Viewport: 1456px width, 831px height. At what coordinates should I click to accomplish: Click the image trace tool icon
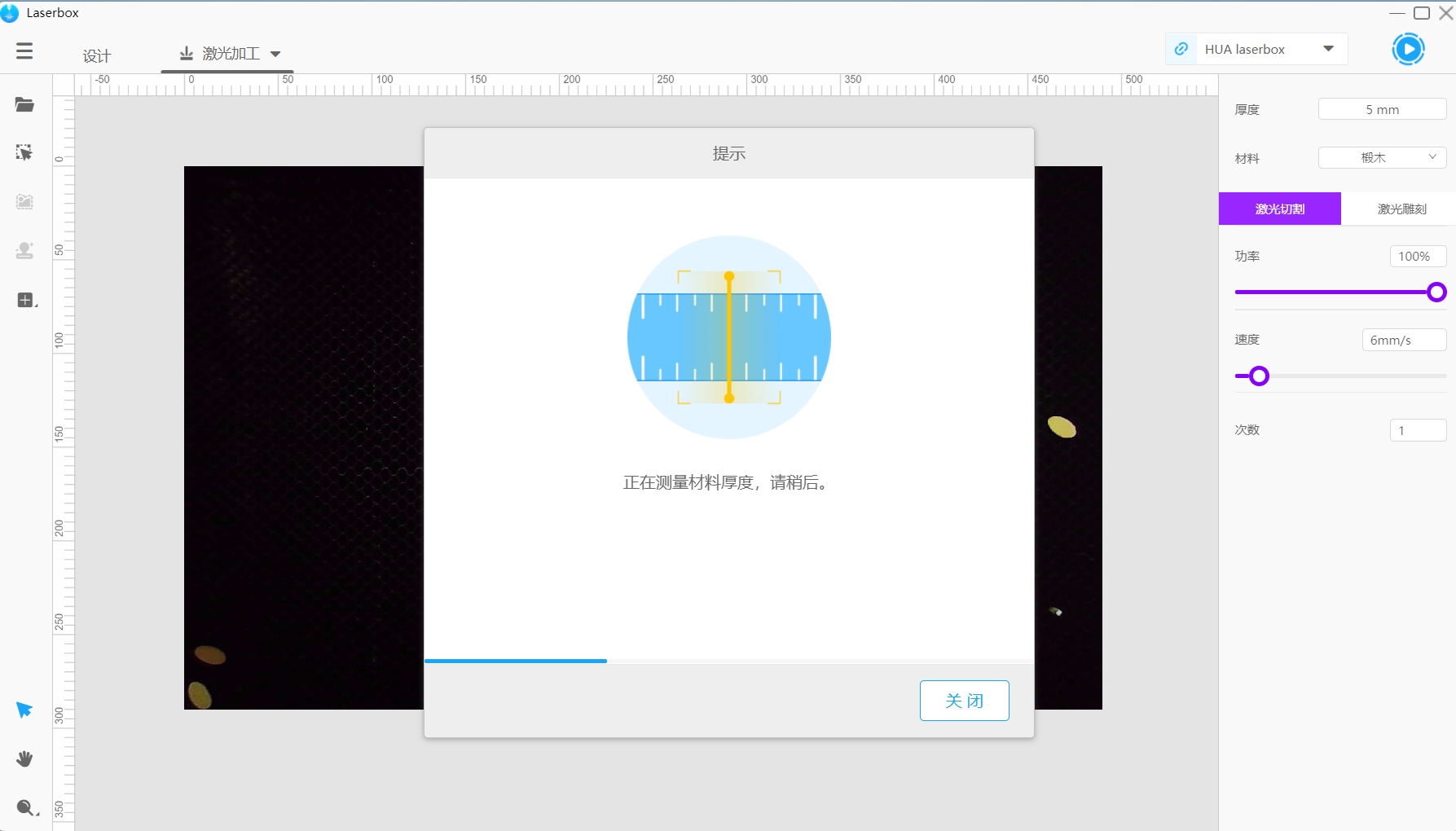coord(24,202)
